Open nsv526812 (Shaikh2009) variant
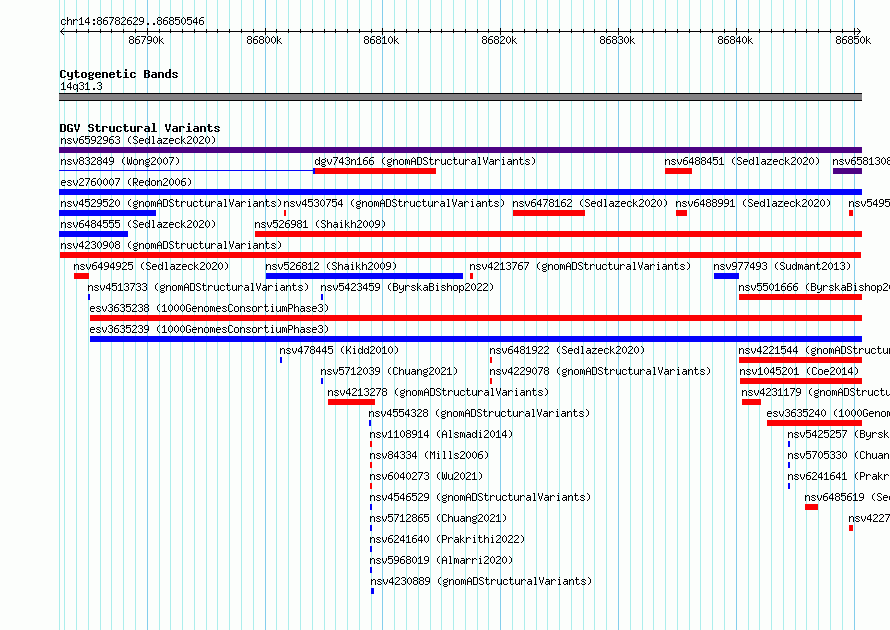 click(331, 266)
